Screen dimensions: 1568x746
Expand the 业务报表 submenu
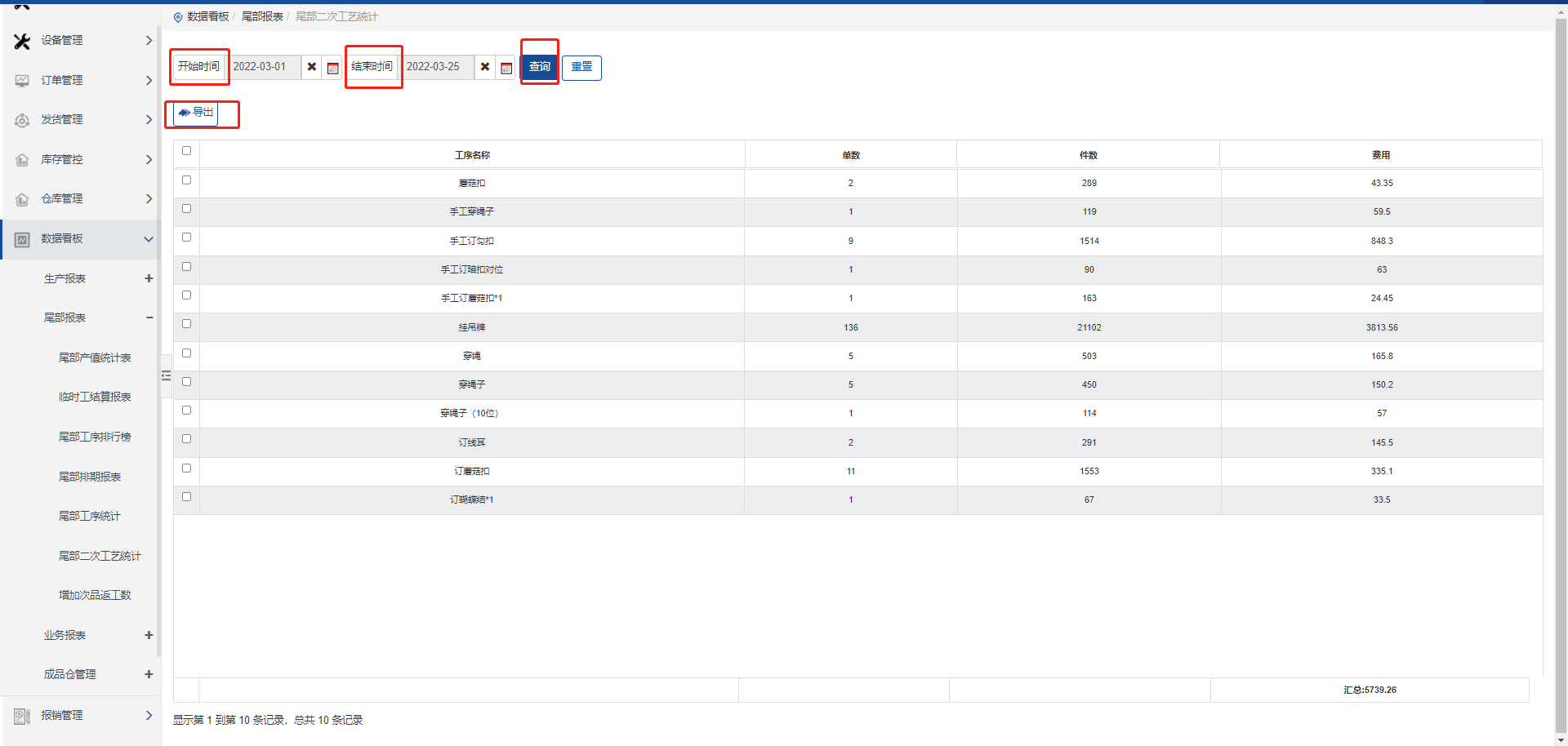click(x=149, y=635)
